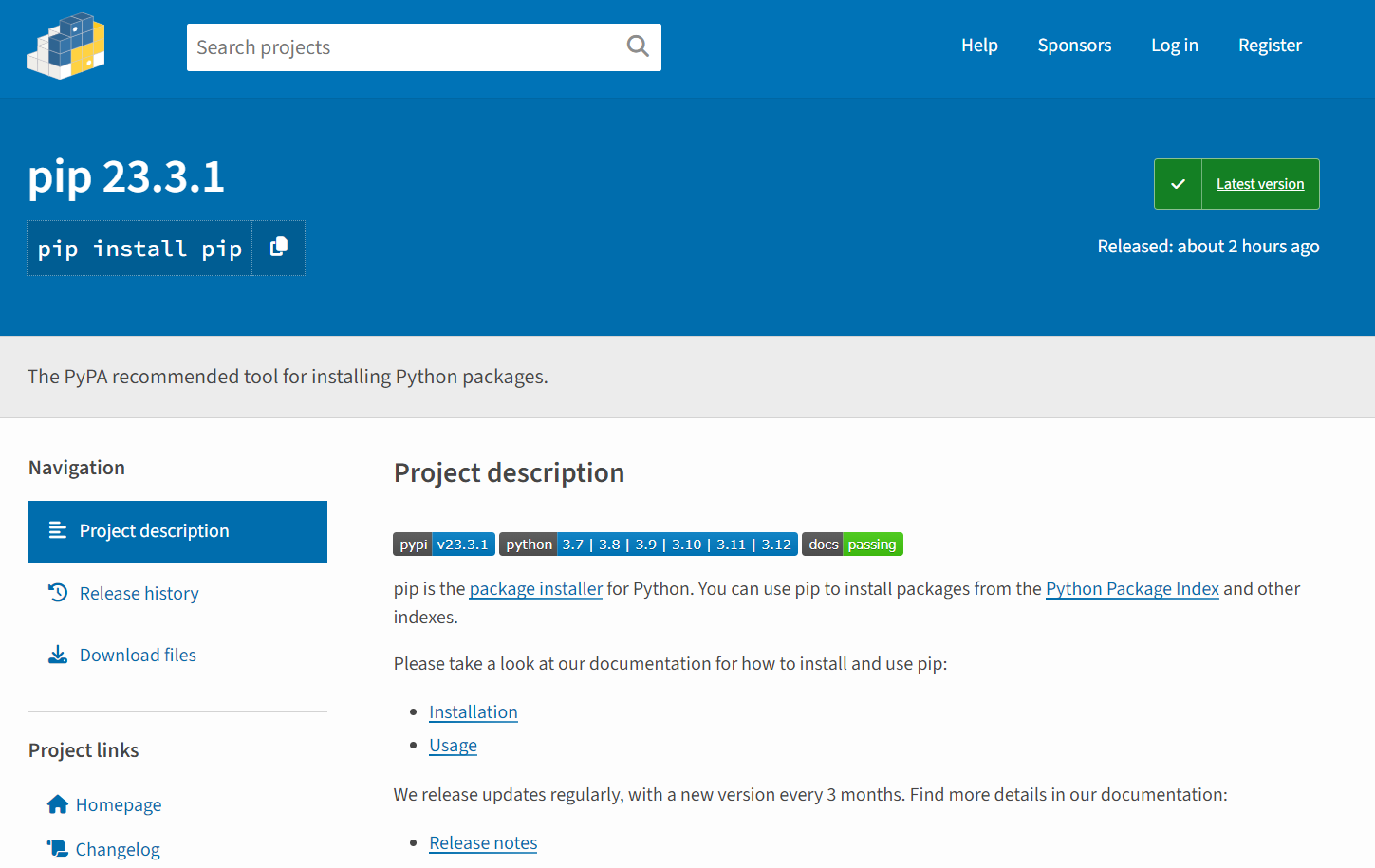Click the Latest version checkmark icon
1375x868 pixels.
(x=1178, y=184)
